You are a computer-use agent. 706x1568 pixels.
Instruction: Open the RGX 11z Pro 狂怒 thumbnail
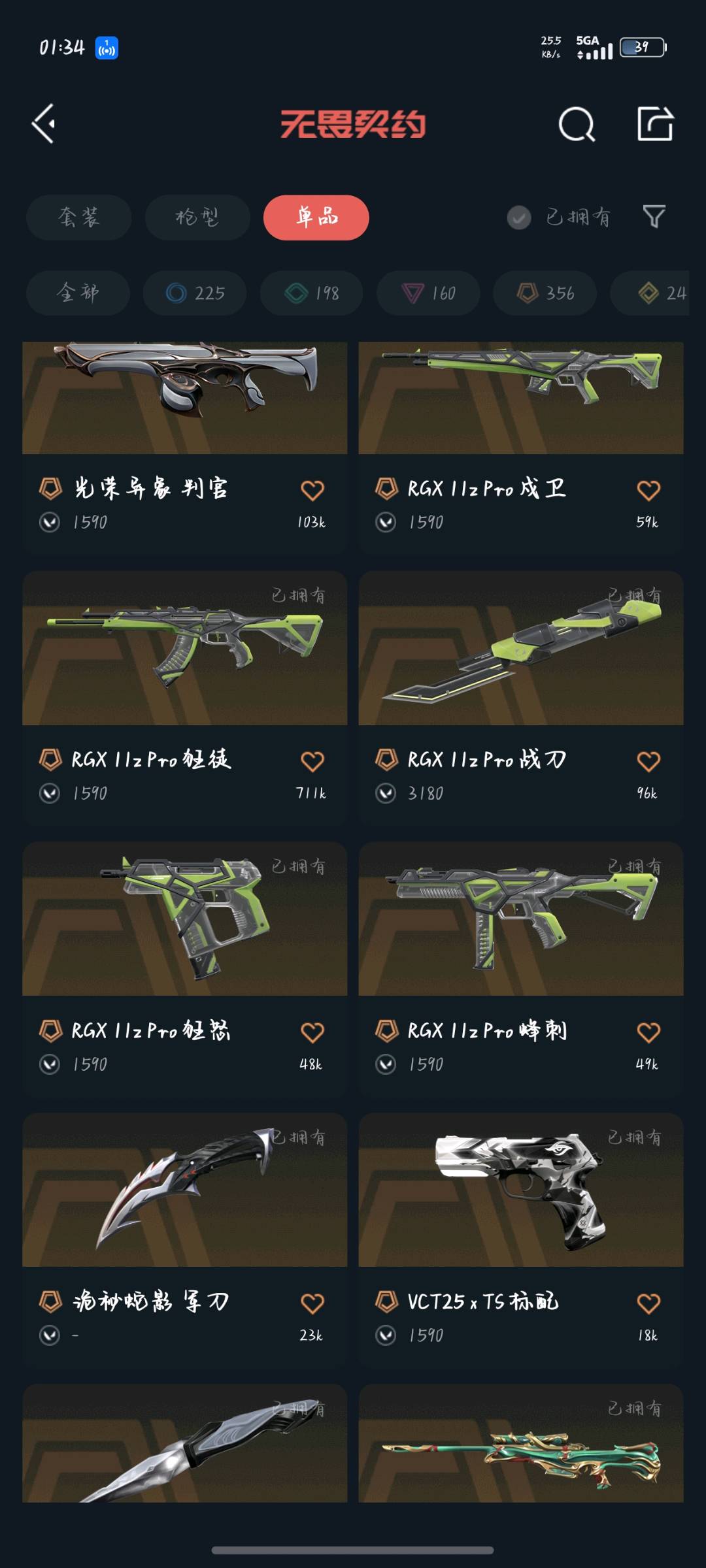coord(185,919)
